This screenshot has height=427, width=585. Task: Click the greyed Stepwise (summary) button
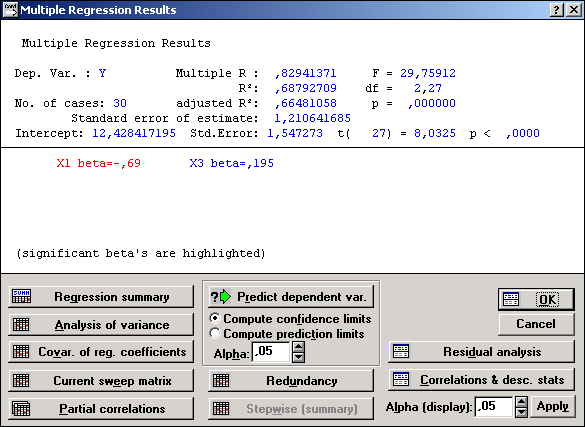click(291, 409)
